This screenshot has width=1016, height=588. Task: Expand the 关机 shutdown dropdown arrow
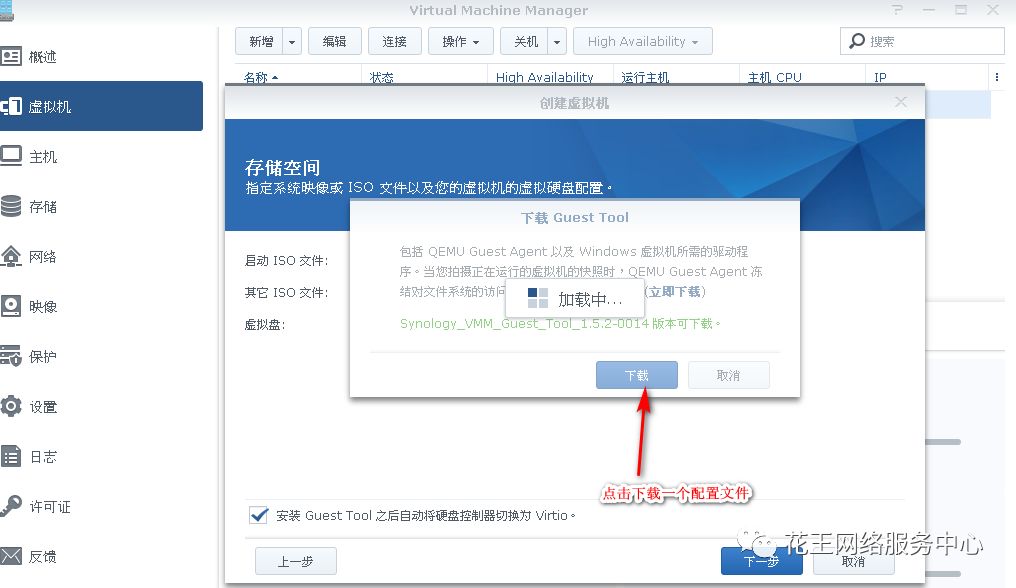[x=557, y=41]
